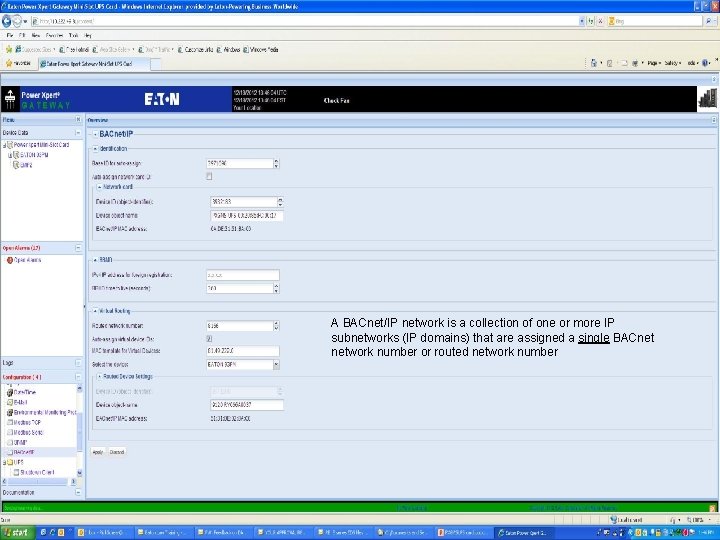720x540 pixels.
Task: Click the Add to Favorites star icon
Action: pyautogui.click(x=9, y=50)
